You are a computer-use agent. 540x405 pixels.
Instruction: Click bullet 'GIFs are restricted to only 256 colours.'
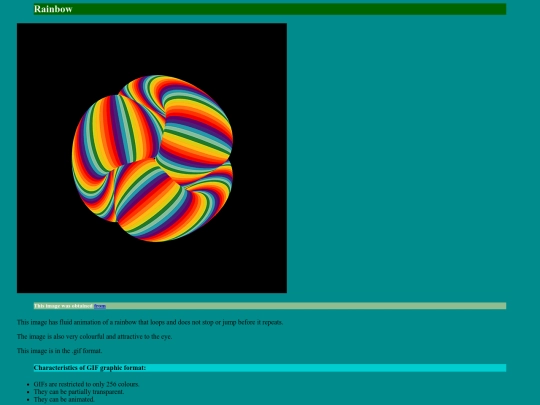pos(86,384)
